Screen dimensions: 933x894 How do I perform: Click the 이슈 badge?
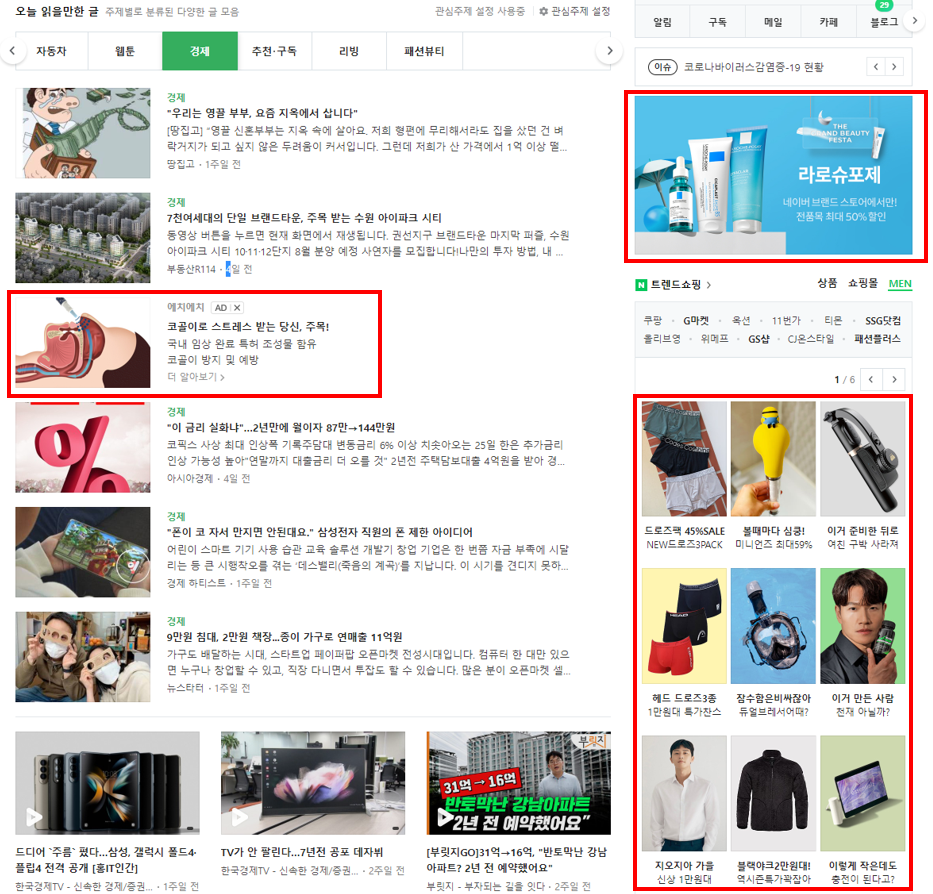pos(662,67)
